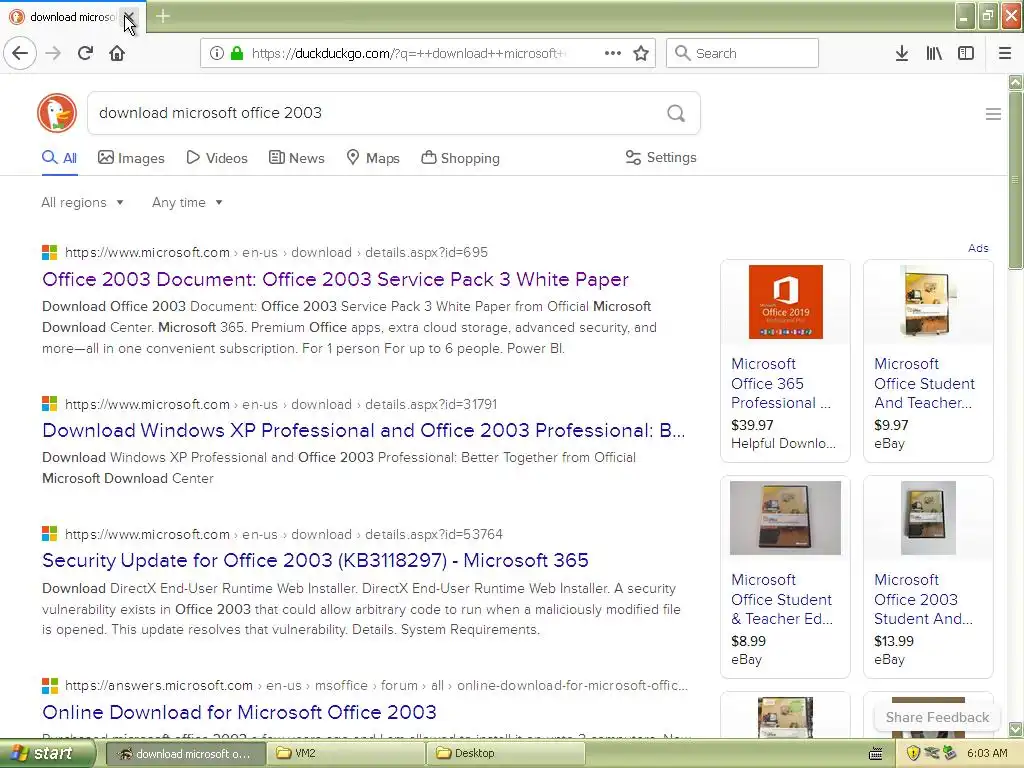
Task: Open the $8.99 Office Student ad image
Action: 785,518
